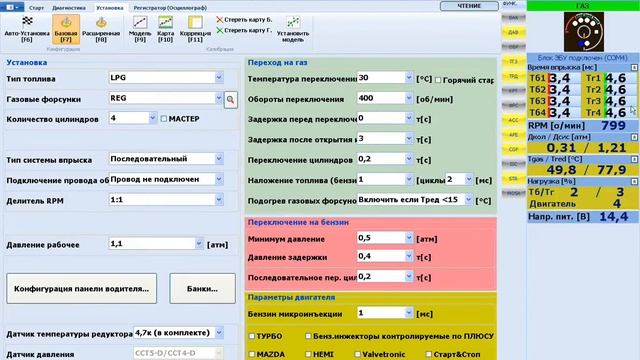Open the Подключение провода dropdown

(219, 179)
